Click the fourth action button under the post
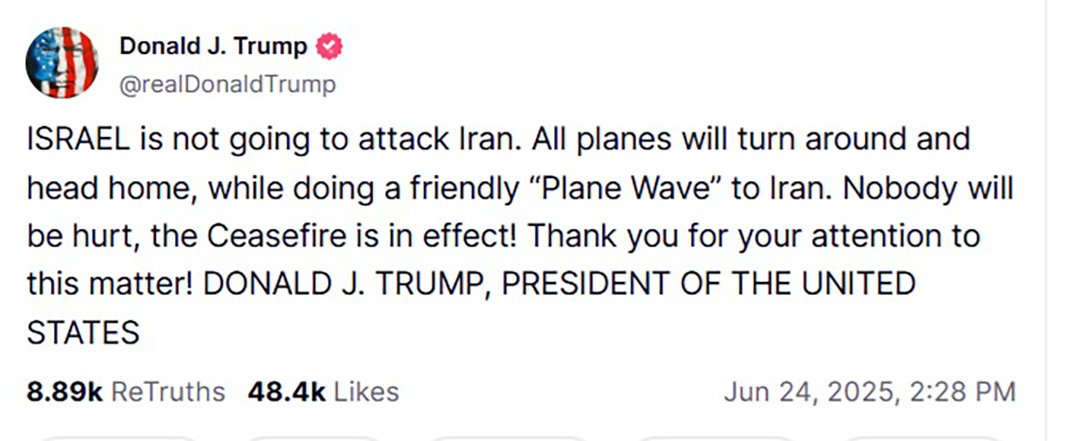Screen dimensions: 1066x441 click(x=714, y=438)
